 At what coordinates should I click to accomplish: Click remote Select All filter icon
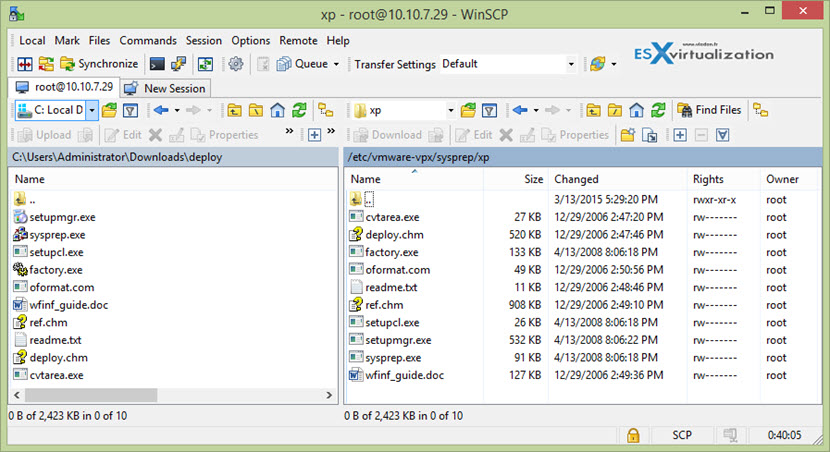click(722, 135)
